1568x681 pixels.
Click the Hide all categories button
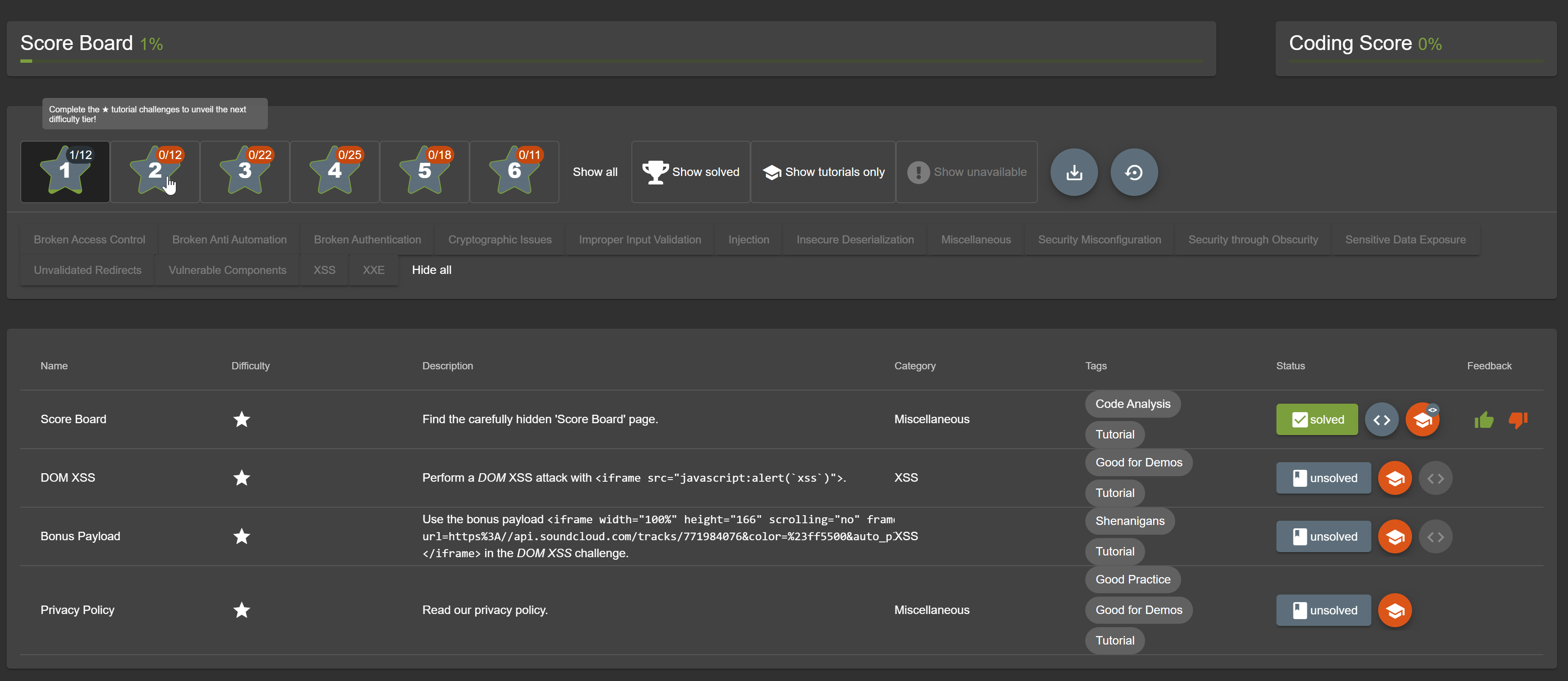coord(431,271)
